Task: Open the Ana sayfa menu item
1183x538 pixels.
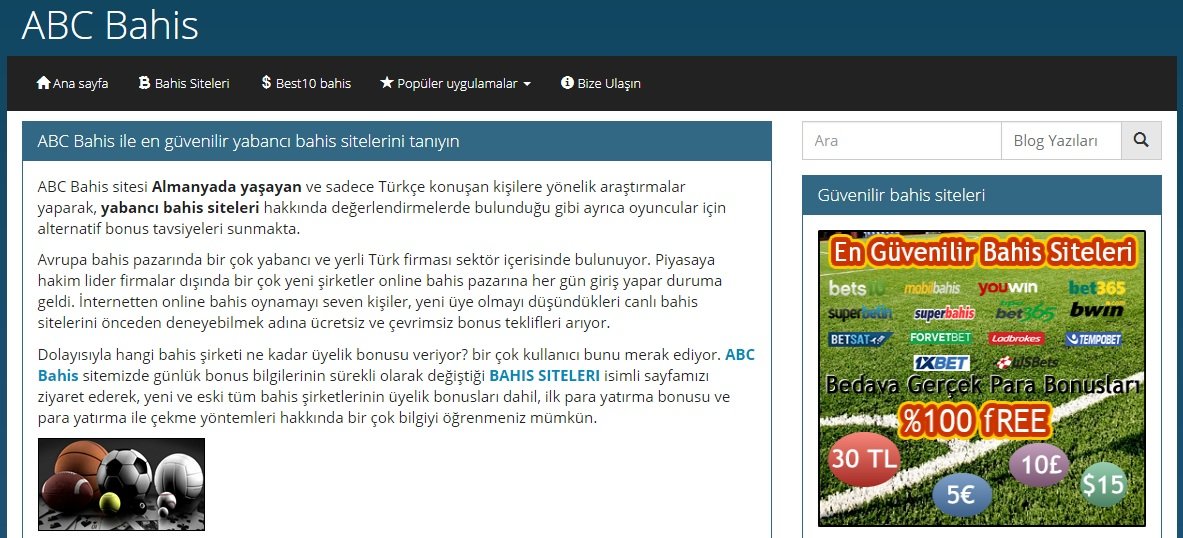Action: 72,83
